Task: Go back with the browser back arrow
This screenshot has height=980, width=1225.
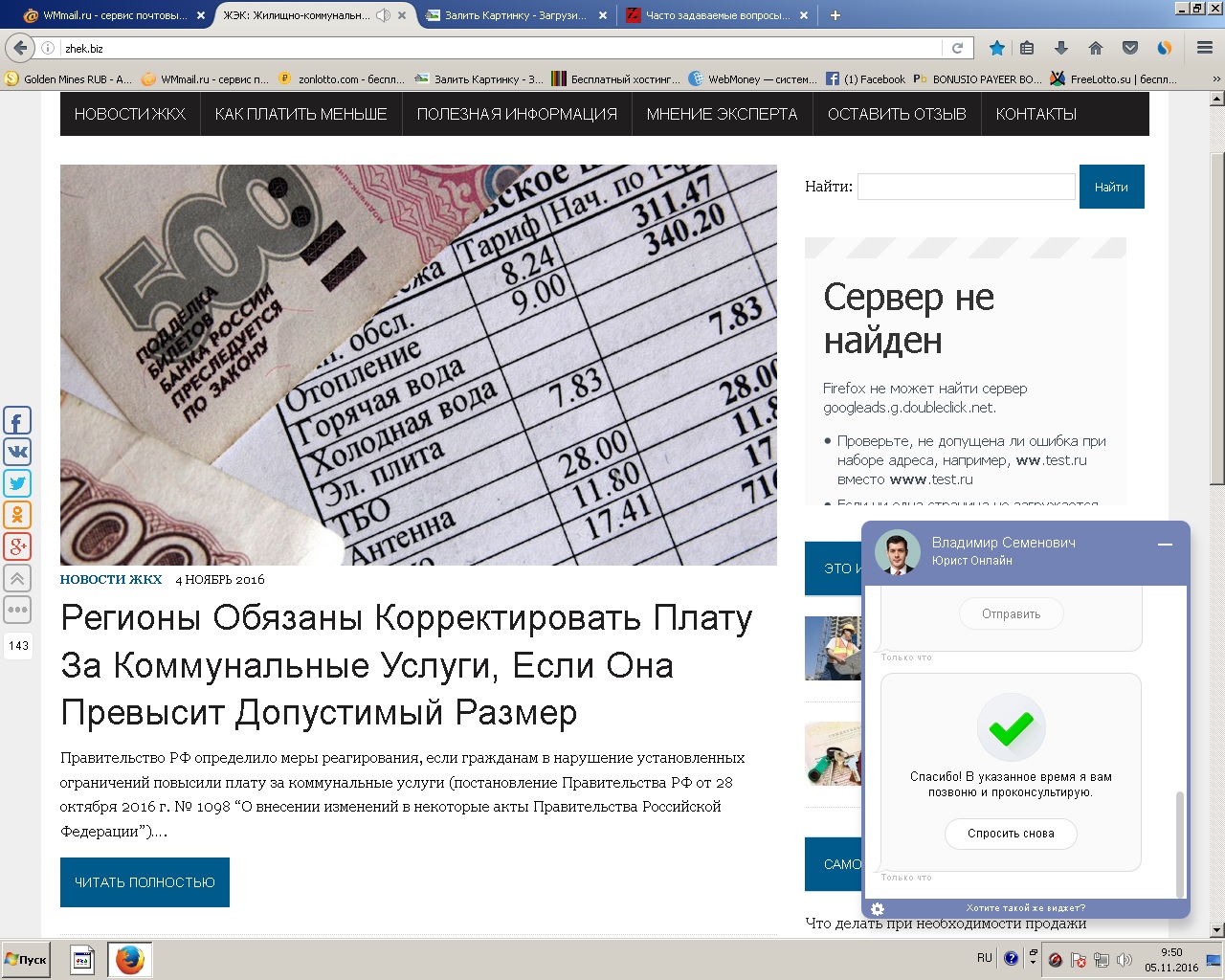Action: click(20, 48)
